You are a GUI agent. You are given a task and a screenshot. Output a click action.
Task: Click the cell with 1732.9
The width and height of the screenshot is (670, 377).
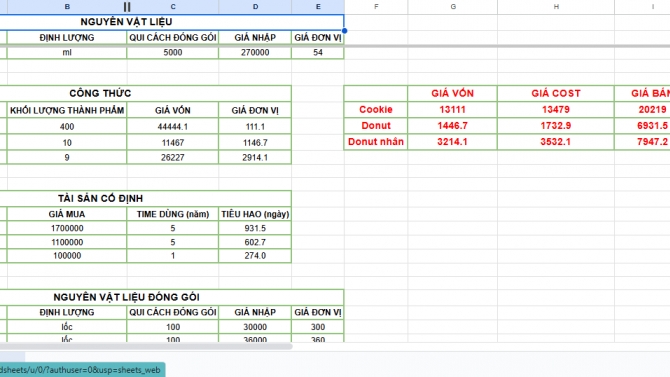(556, 126)
